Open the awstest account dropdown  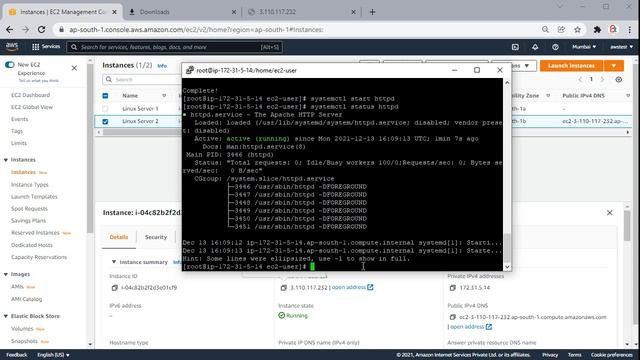(621, 47)
